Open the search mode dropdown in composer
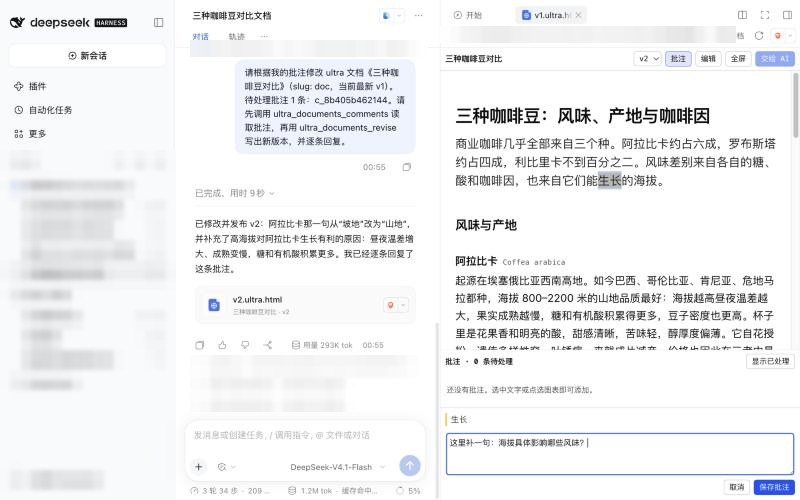800x500 pixels. (x=227, y=467)
